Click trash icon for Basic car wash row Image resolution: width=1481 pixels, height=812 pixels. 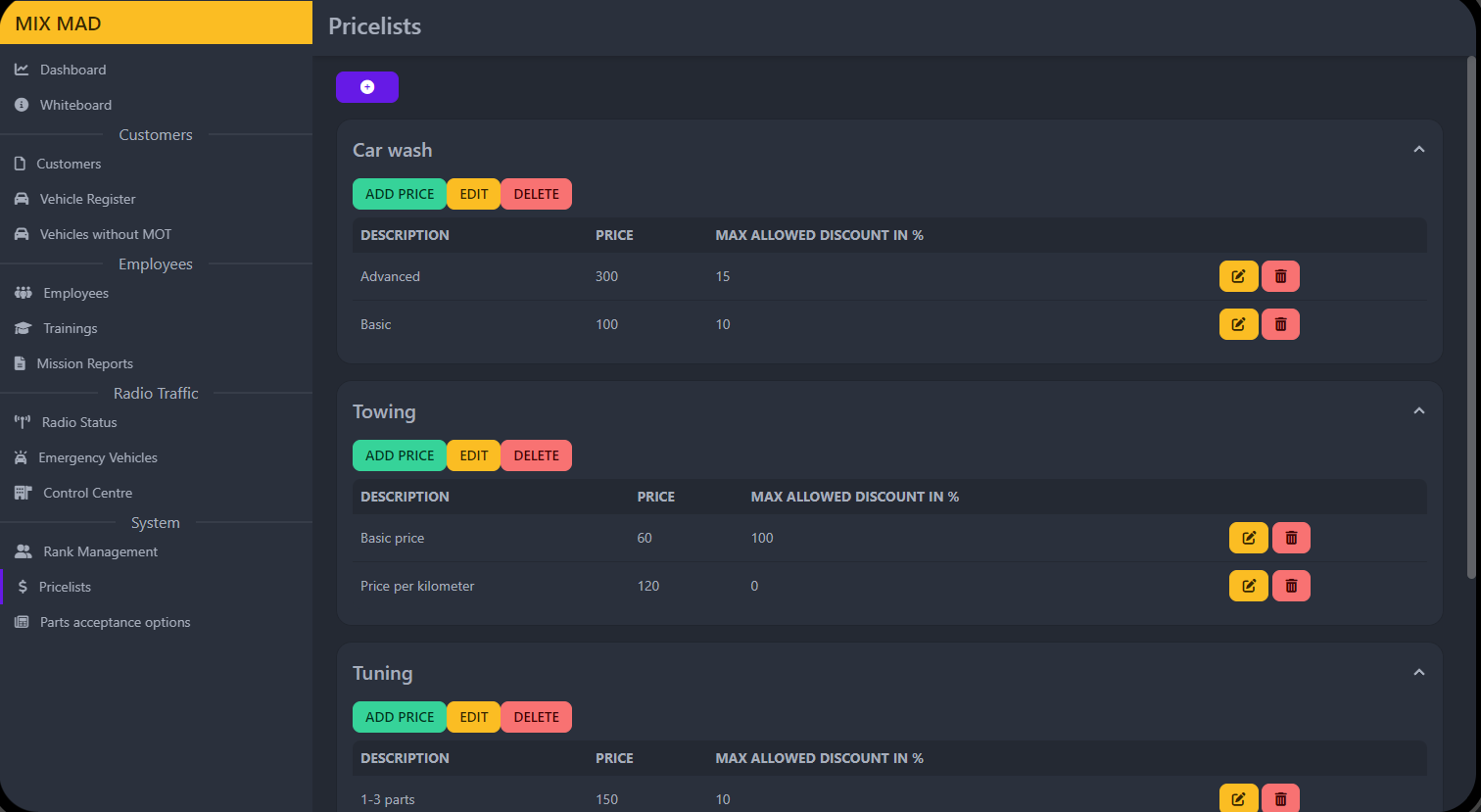coord(1280,324)
